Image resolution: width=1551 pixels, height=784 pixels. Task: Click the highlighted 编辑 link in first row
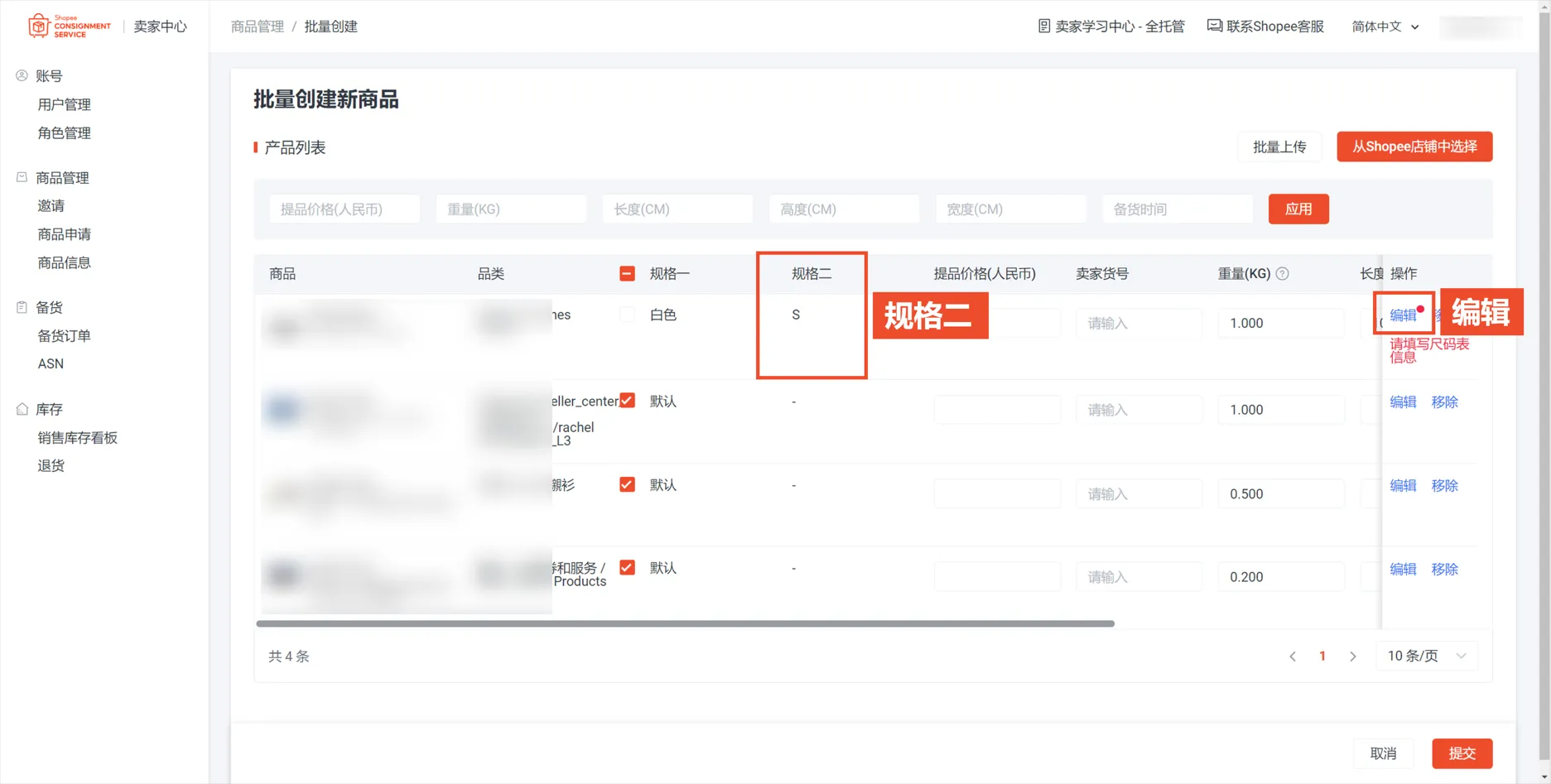(x=1403, y=315)
